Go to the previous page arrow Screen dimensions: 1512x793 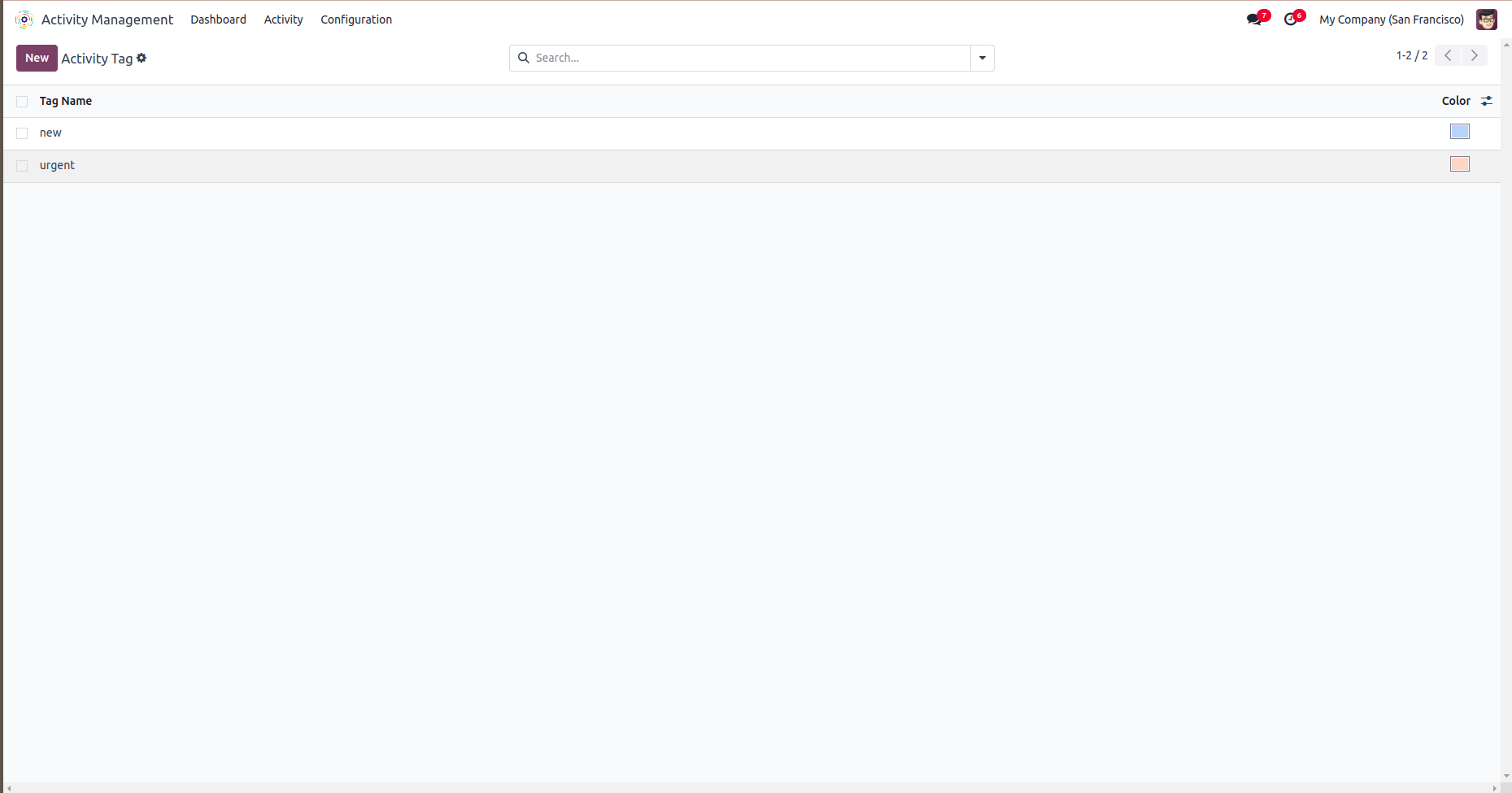click(x=1448, y=55)
